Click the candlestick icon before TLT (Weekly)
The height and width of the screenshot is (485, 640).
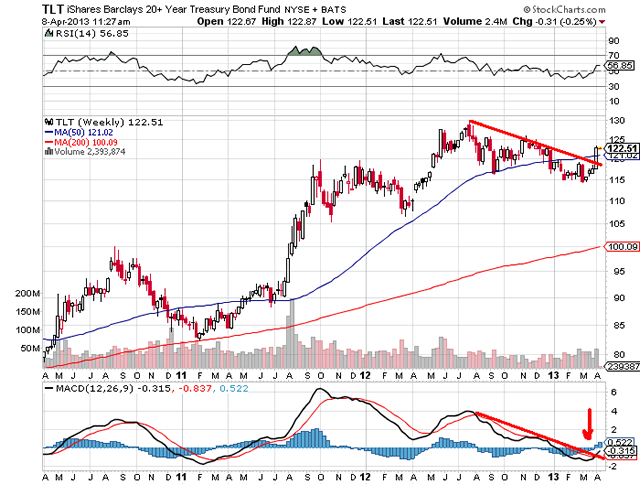click(x=49, y=122)
